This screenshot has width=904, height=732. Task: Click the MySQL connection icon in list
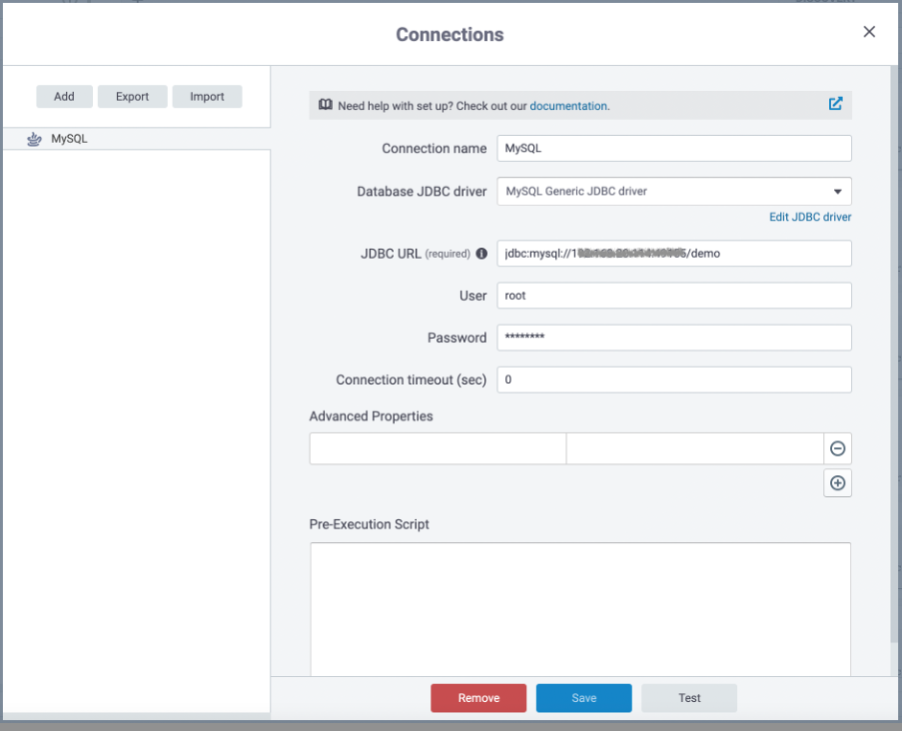[x=34, y=139]
